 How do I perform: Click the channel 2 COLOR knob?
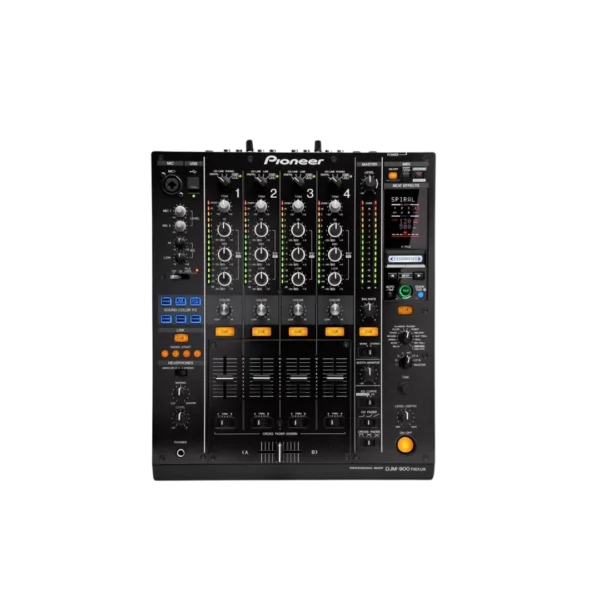click(x=261, y=310)
